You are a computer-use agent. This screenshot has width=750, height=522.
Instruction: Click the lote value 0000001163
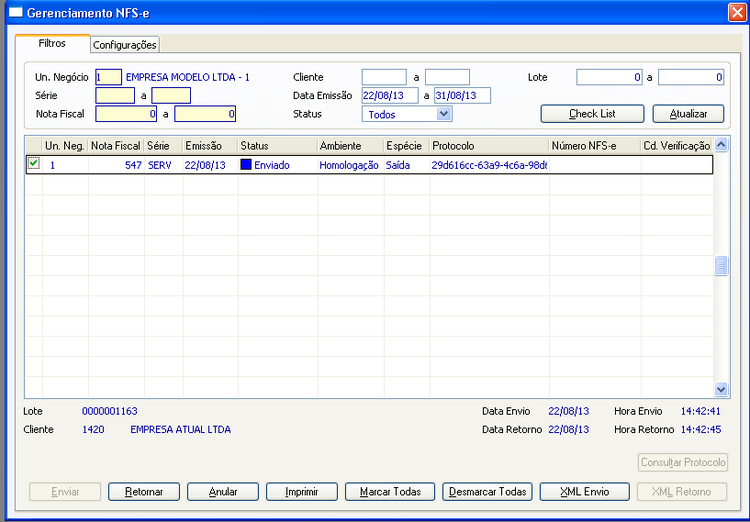(x=110, y=411)
